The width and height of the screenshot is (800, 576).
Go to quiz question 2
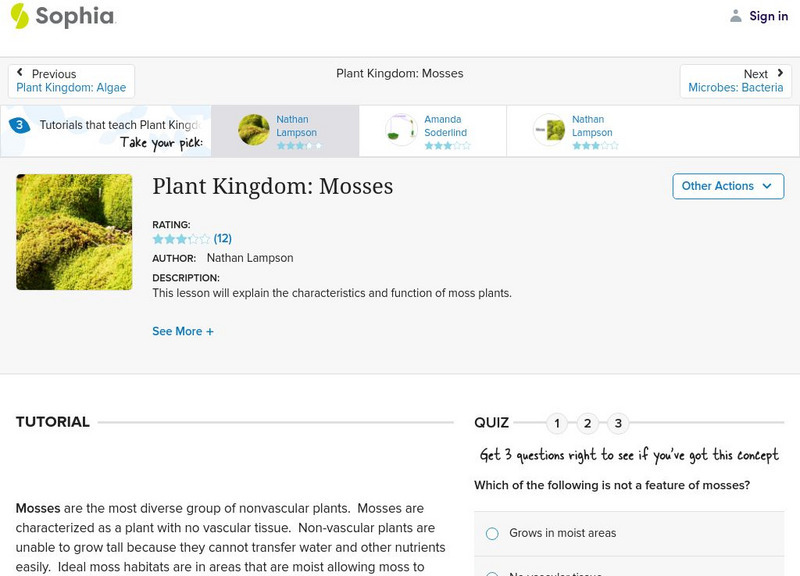(x=588, y=424)
